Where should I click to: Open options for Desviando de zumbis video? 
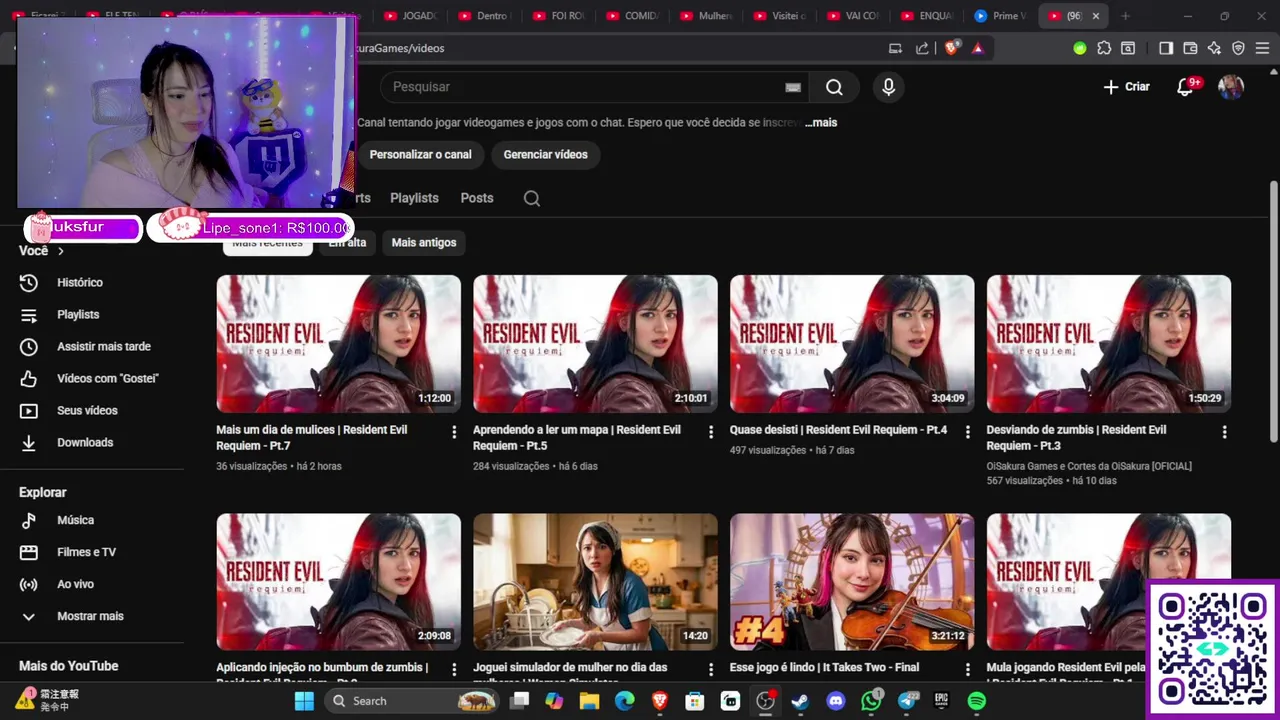[x=1224, y=432]
